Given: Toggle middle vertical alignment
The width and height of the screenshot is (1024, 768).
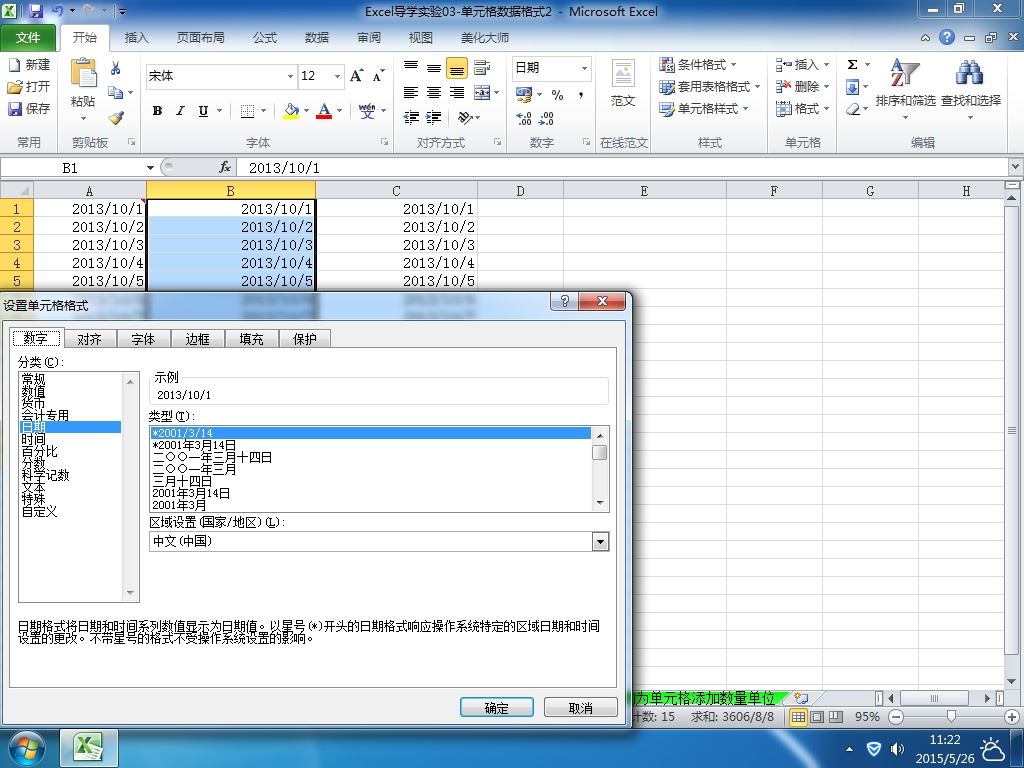Looking at the screenshot, I should [434, 67].
